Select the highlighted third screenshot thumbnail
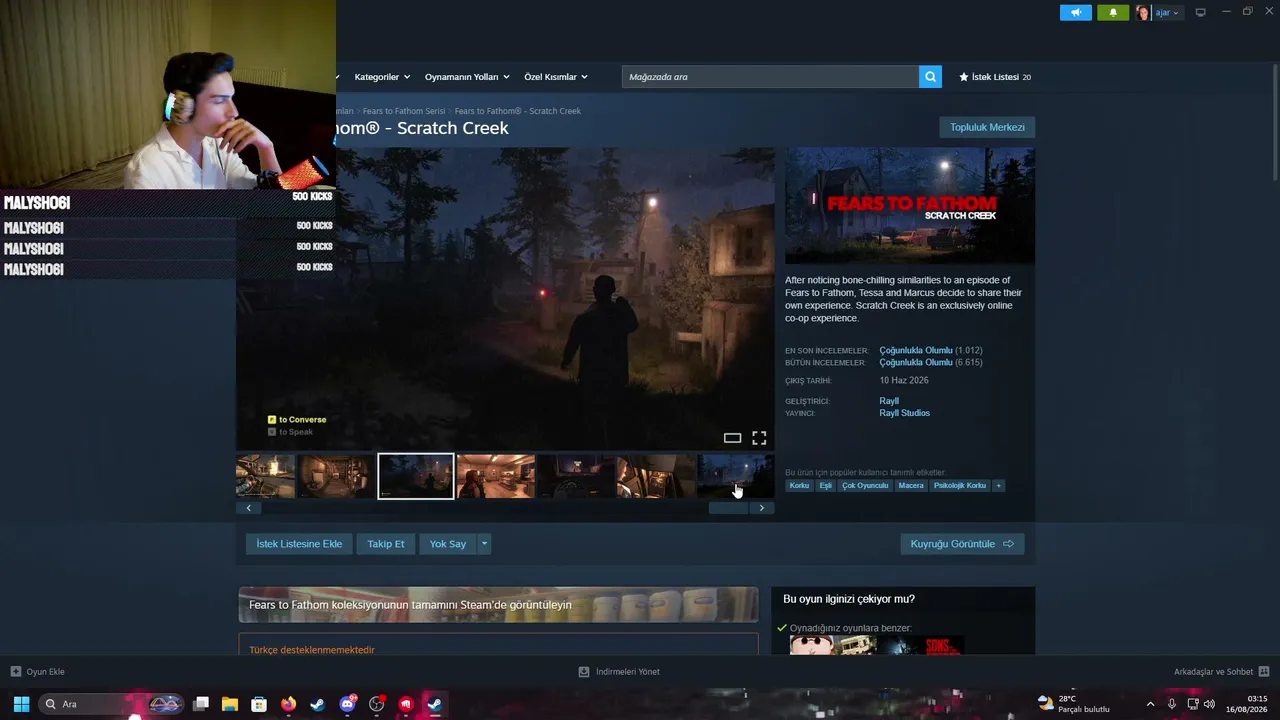The image size is (1280, 720). point(416,476)
